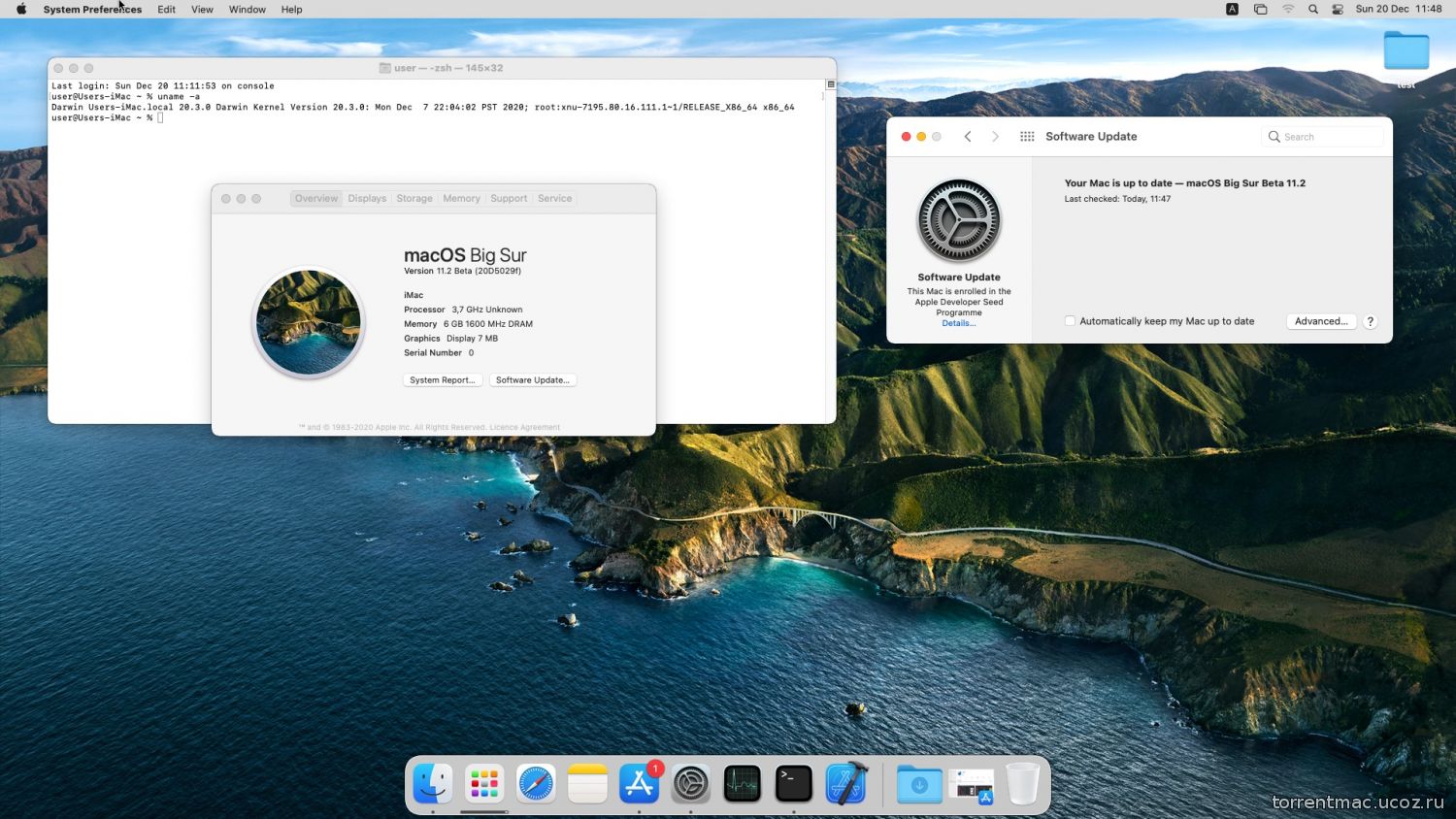This screenshot has height=819, width=1456.
Task: Switch to the Support tab
Action: pyautogui.click(x=509, y=198)
